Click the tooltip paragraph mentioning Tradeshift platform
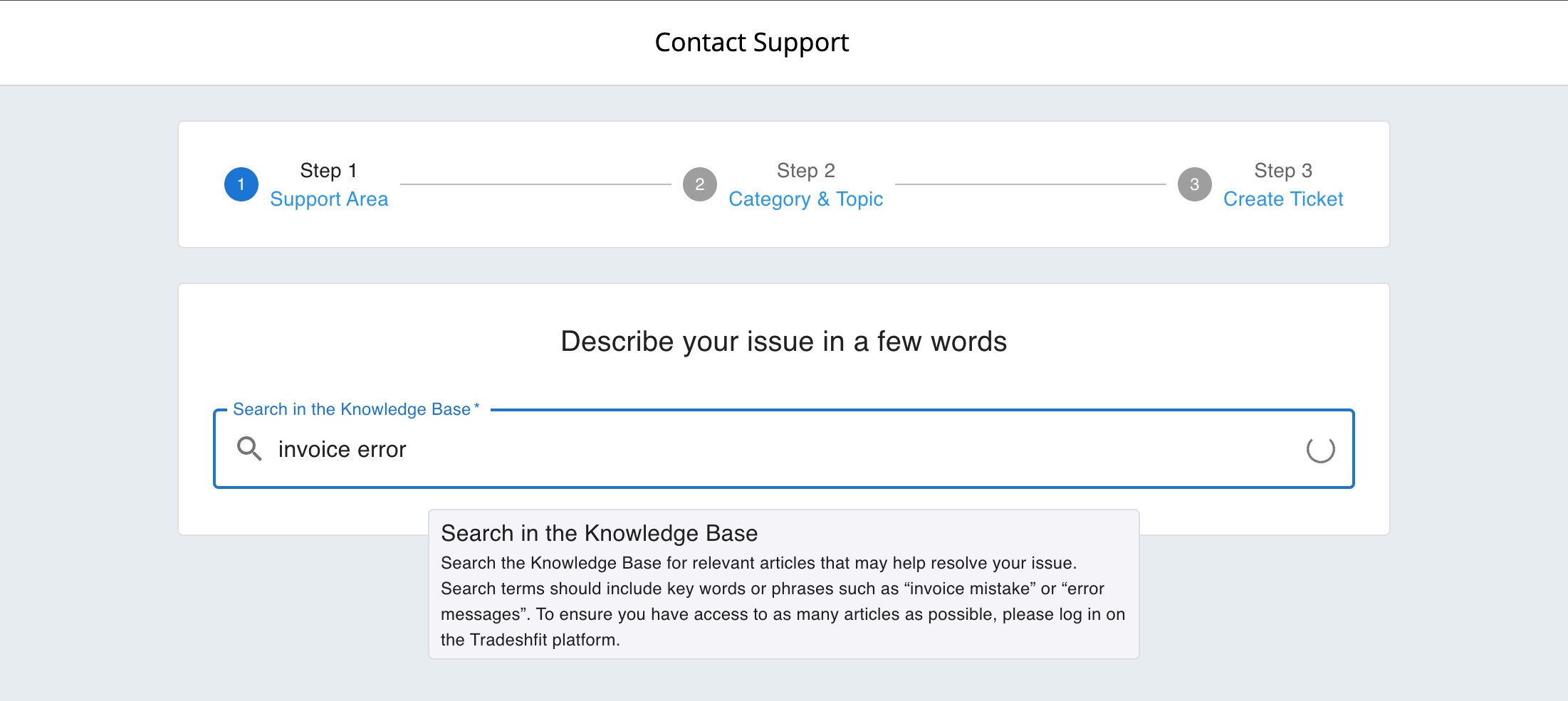Screen dimensions: 1568x701 tap(783, 601)
